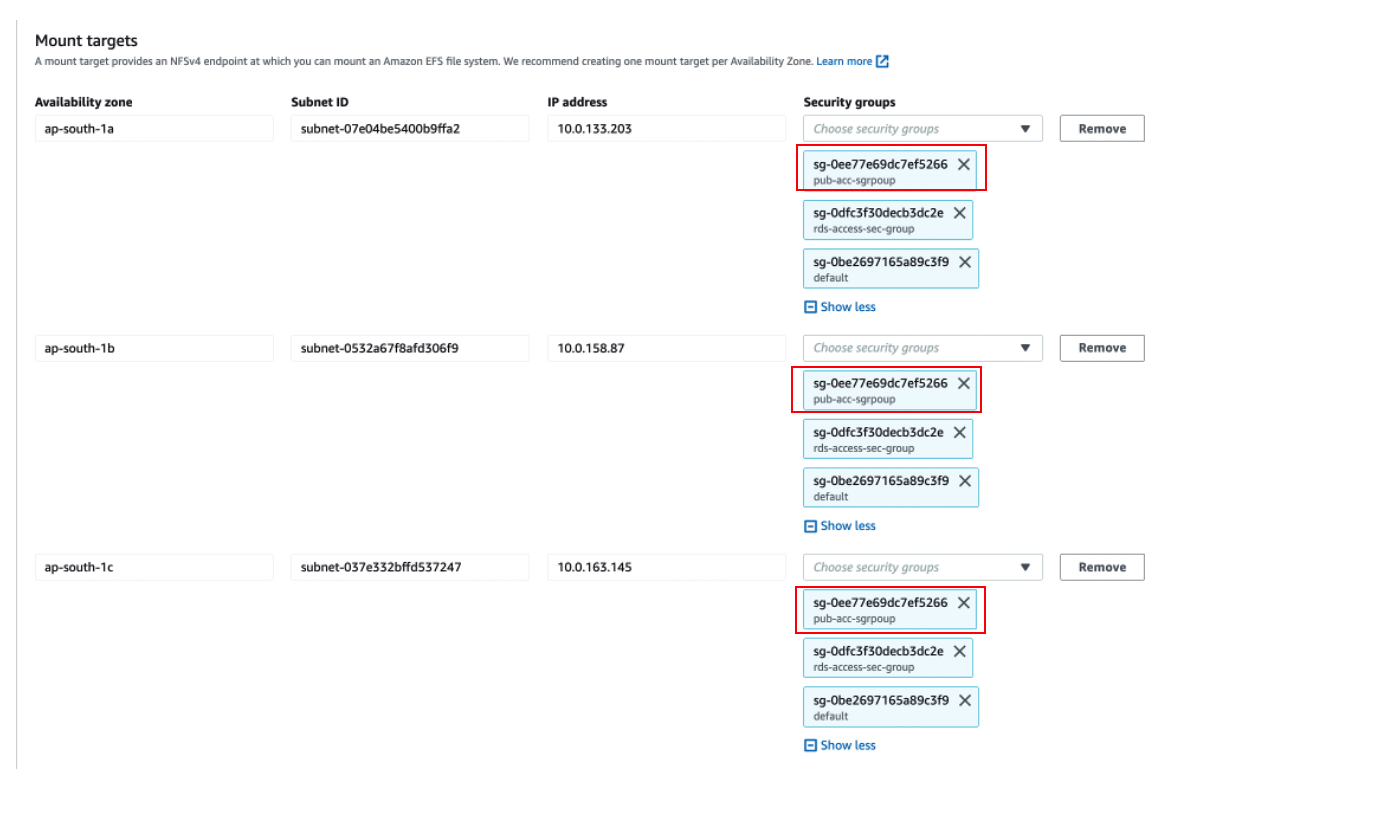The image size is (1394, 820).
Task: Click Remove button for ap-south-1a mount target
Action: (x=1102, y=128)
